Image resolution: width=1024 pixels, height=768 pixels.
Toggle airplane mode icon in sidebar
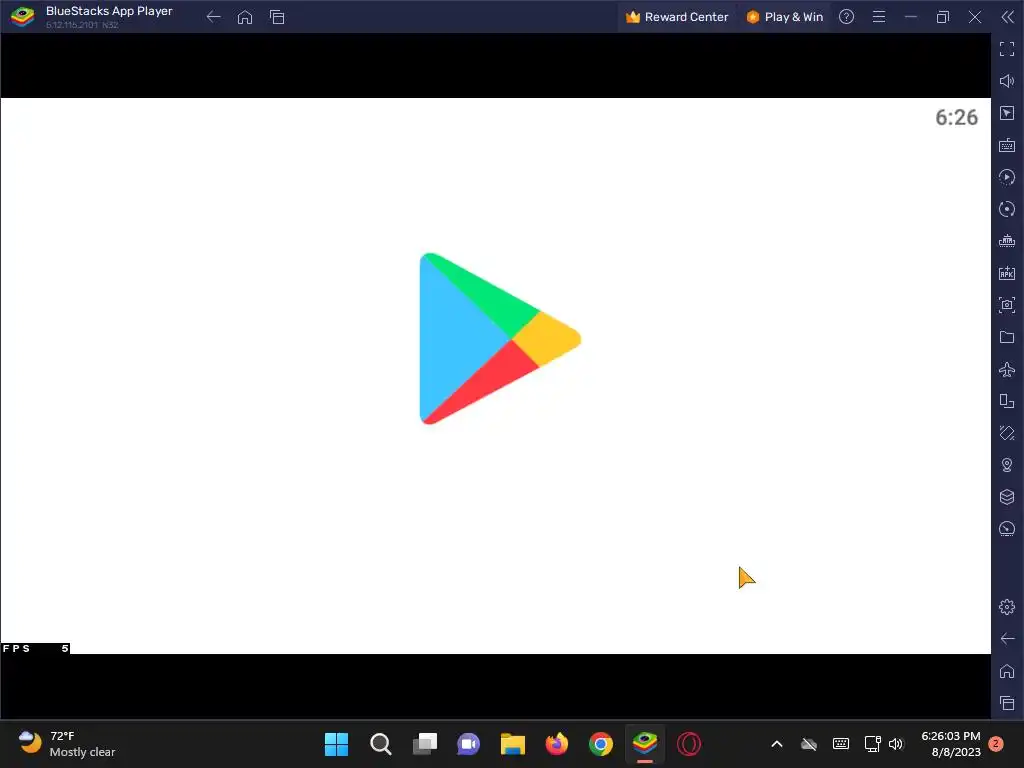pos(1007,369)
